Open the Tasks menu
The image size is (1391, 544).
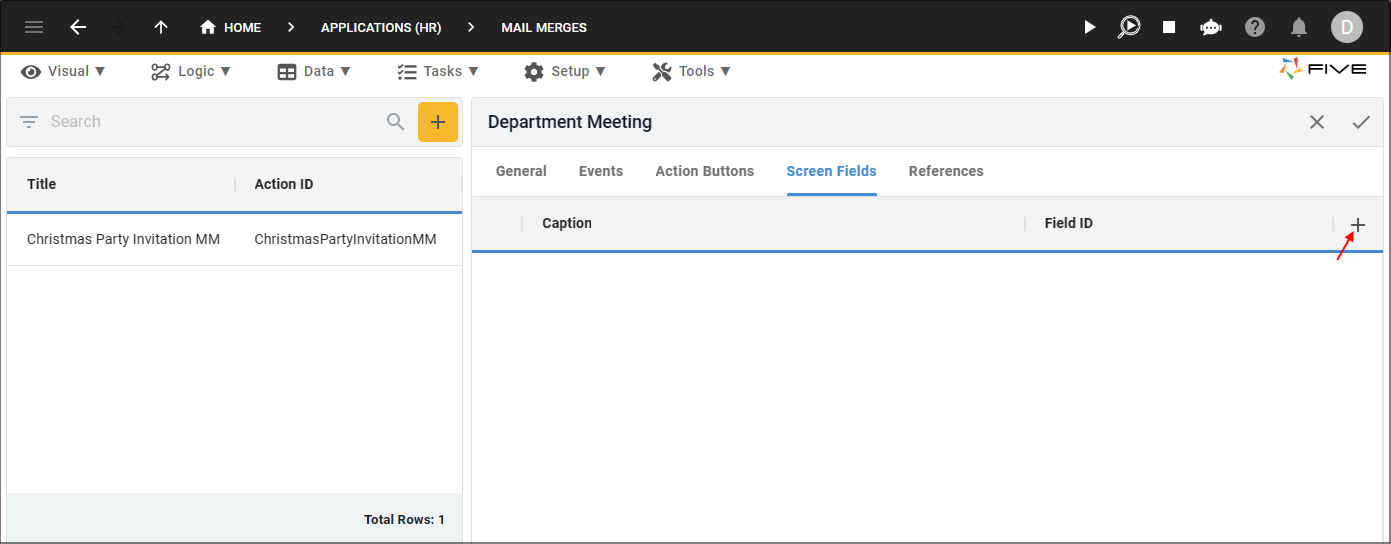[438, 71]
